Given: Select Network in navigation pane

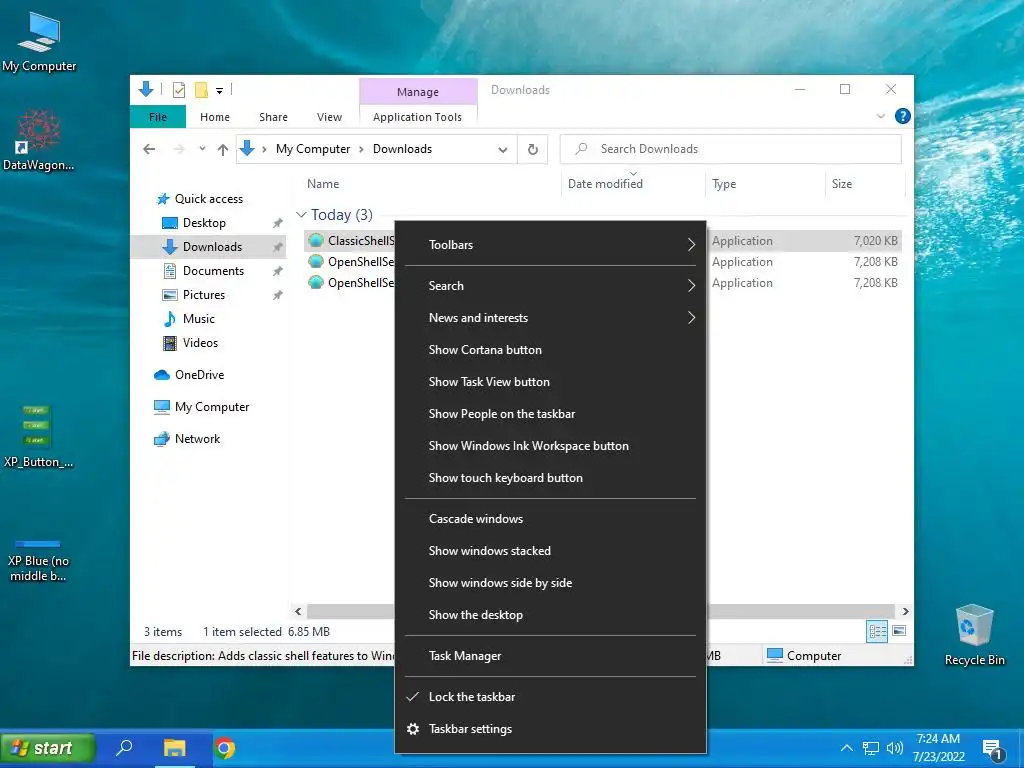Looking at the screenshot, I should click(x=197, y=439).
